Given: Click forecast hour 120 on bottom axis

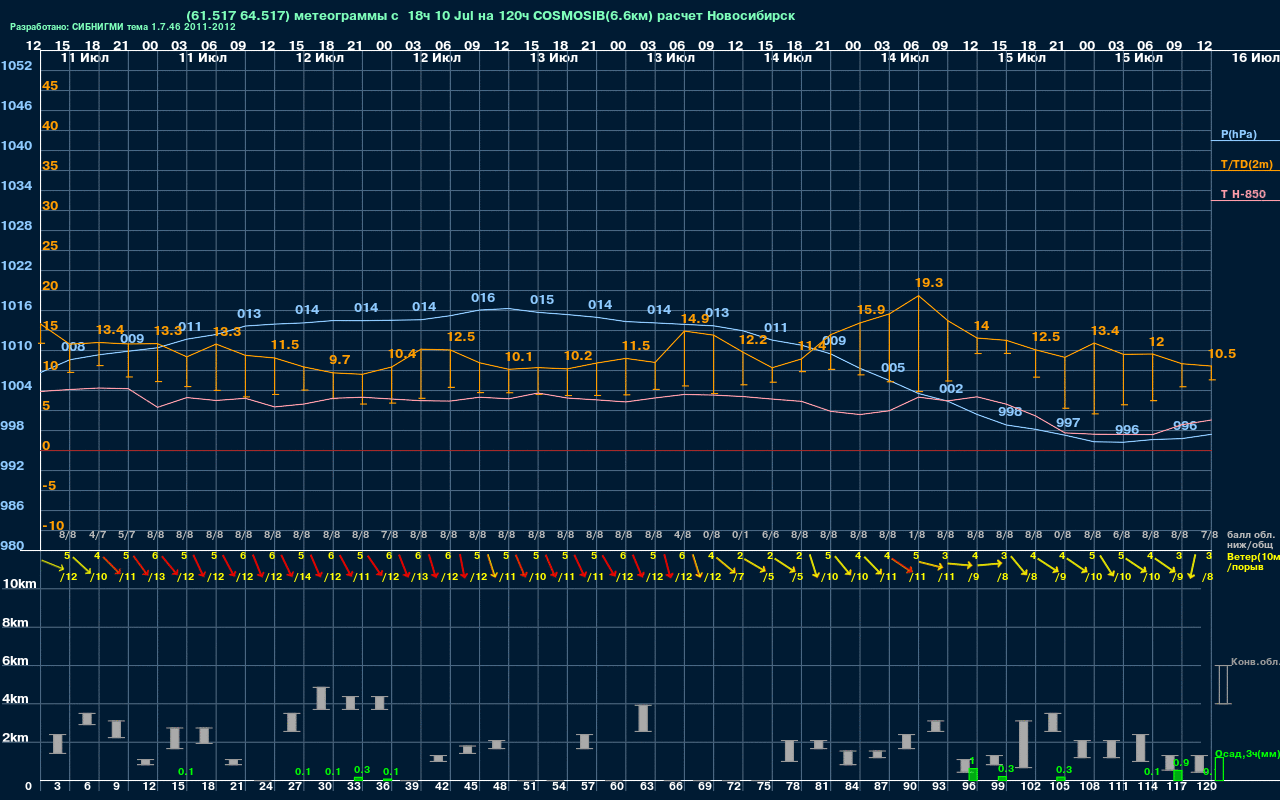Looking at the screenshot, I should pos(1207,787).
